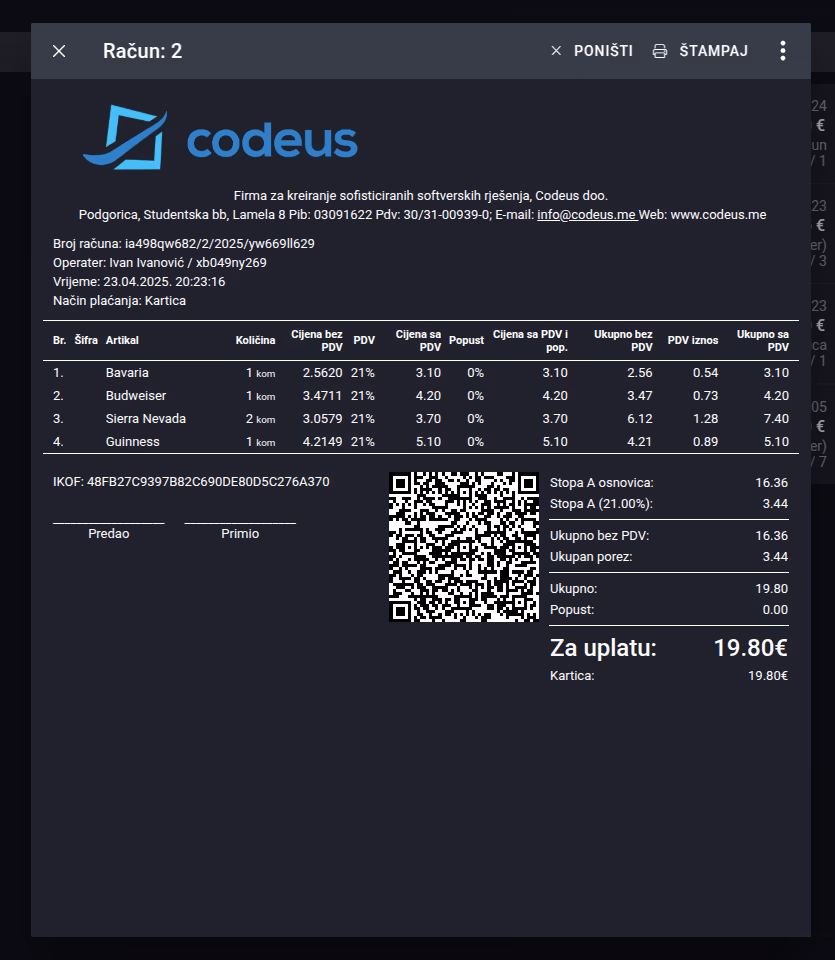Click Budweiser price 3.4711

tap(323, 396)
